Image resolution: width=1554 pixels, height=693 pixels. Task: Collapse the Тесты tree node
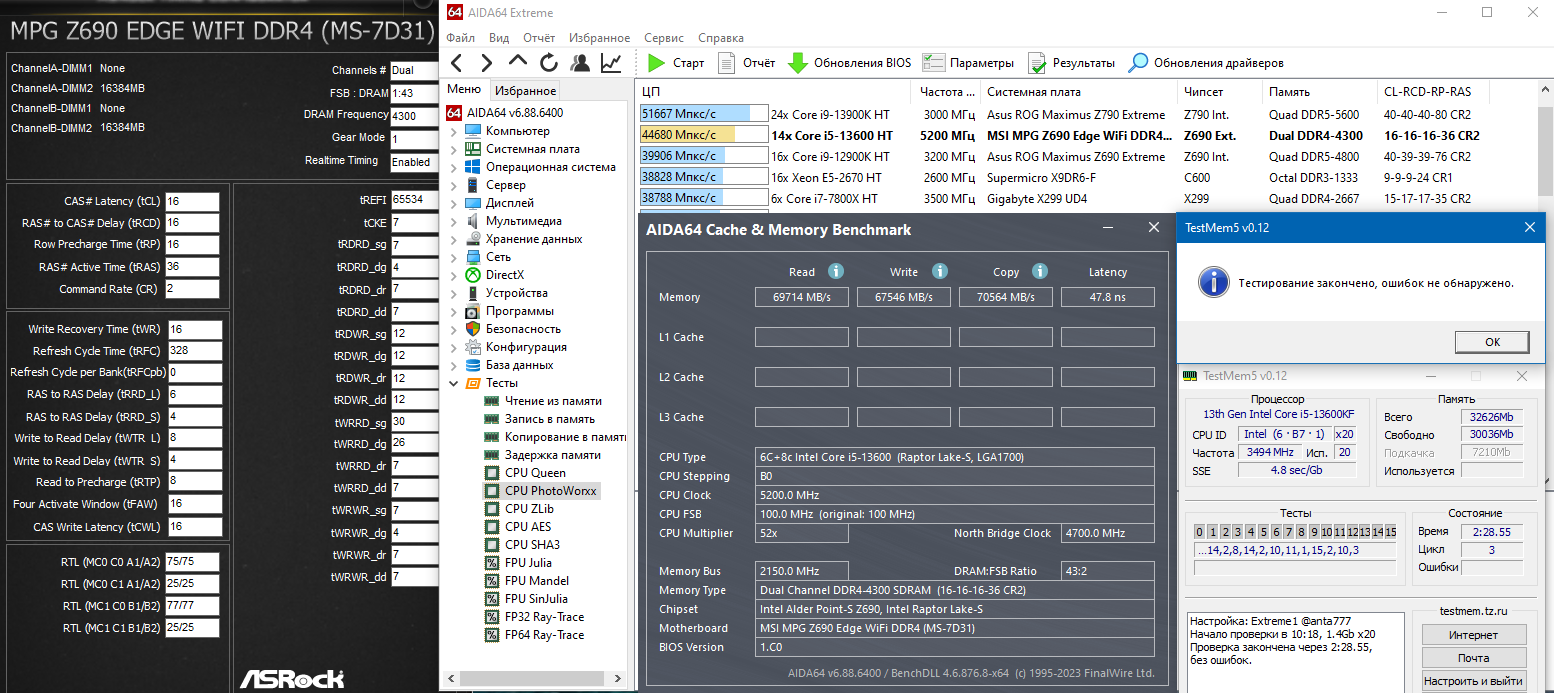tap(455, 383)
